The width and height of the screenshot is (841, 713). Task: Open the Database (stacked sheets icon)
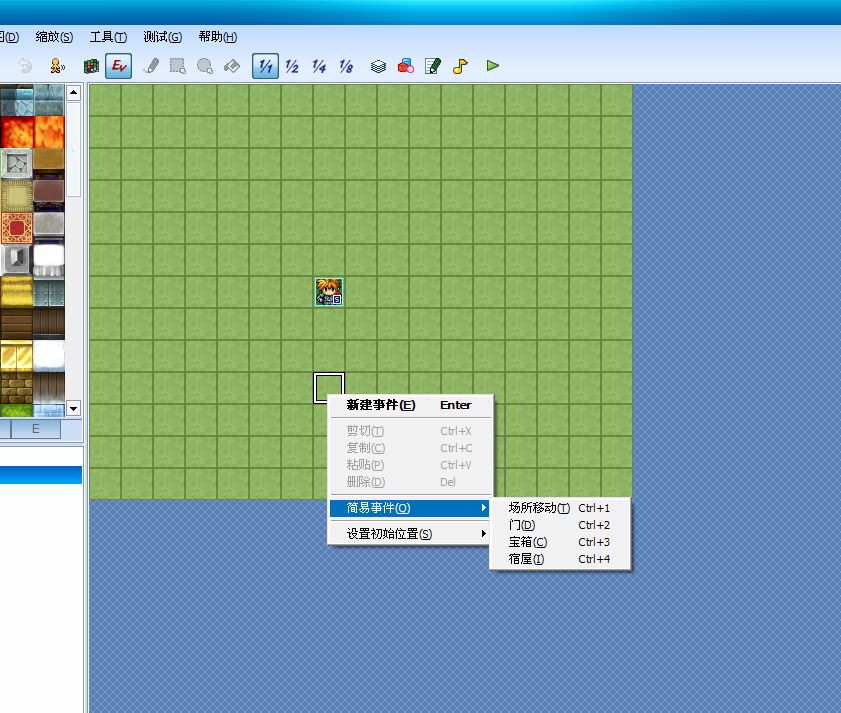tap(379, 66)
